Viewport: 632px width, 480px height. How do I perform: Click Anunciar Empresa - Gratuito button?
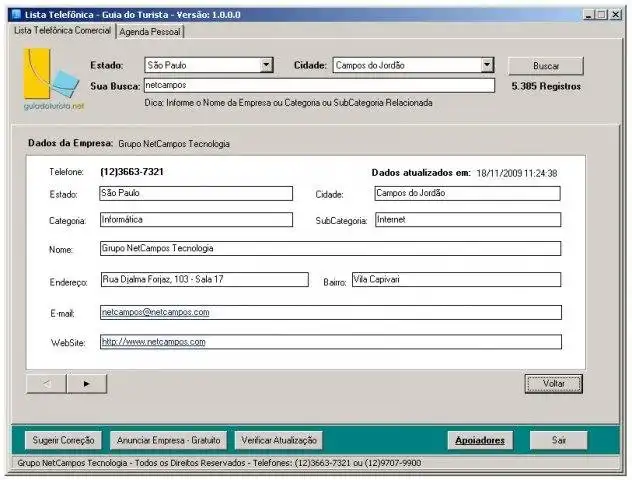168,440
